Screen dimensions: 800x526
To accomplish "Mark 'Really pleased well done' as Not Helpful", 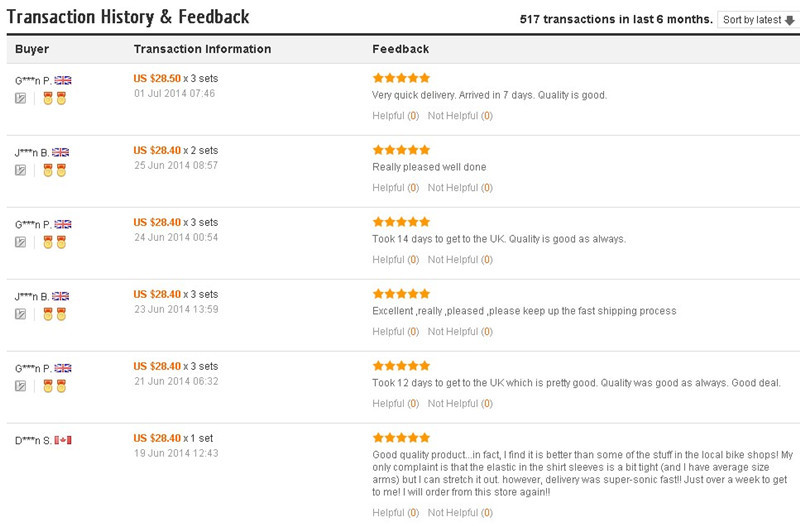I will click(460, 188).
